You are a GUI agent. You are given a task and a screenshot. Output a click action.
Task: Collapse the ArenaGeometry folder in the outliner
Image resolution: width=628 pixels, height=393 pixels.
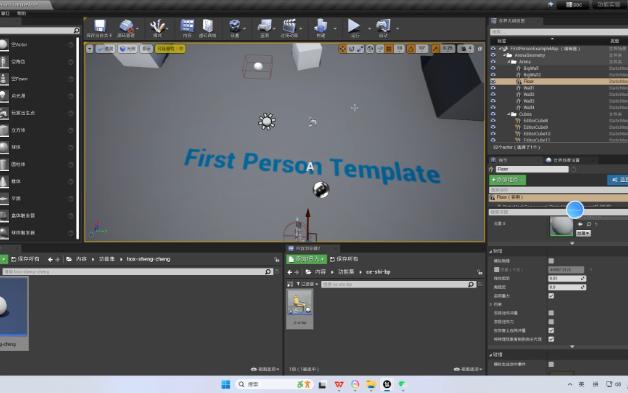[505, 55]
